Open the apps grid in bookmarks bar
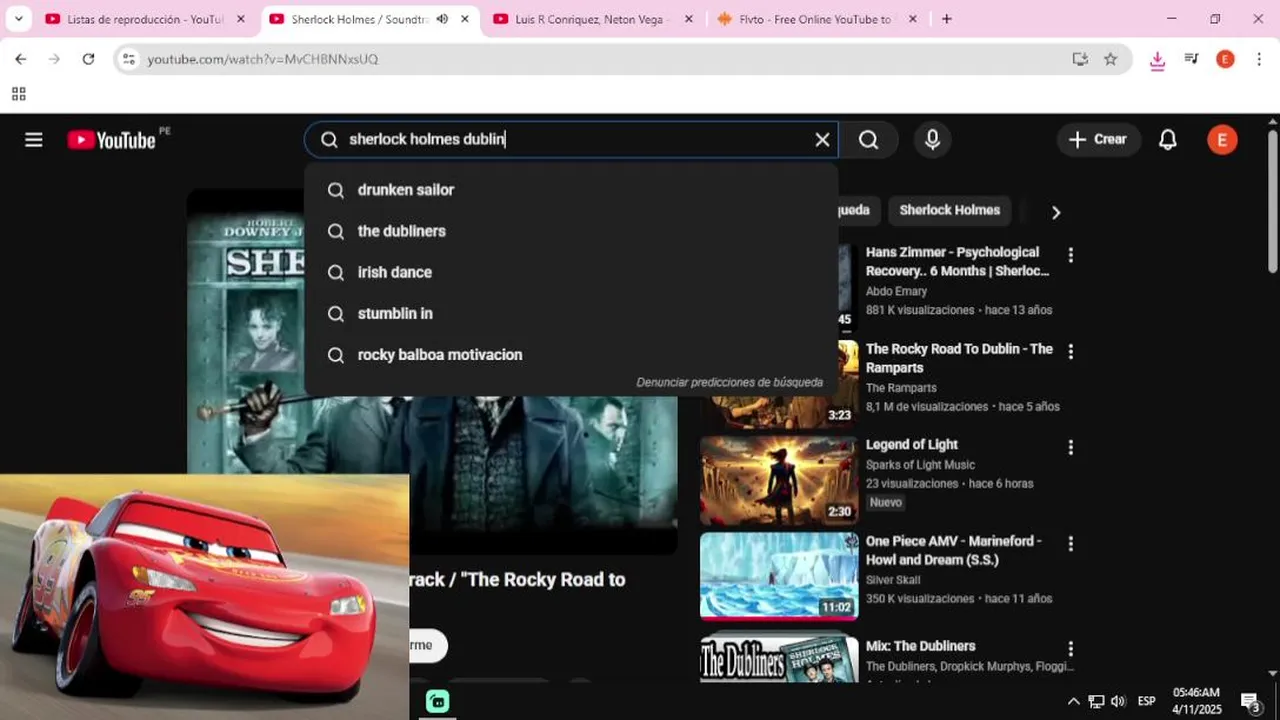 point(18,94)
